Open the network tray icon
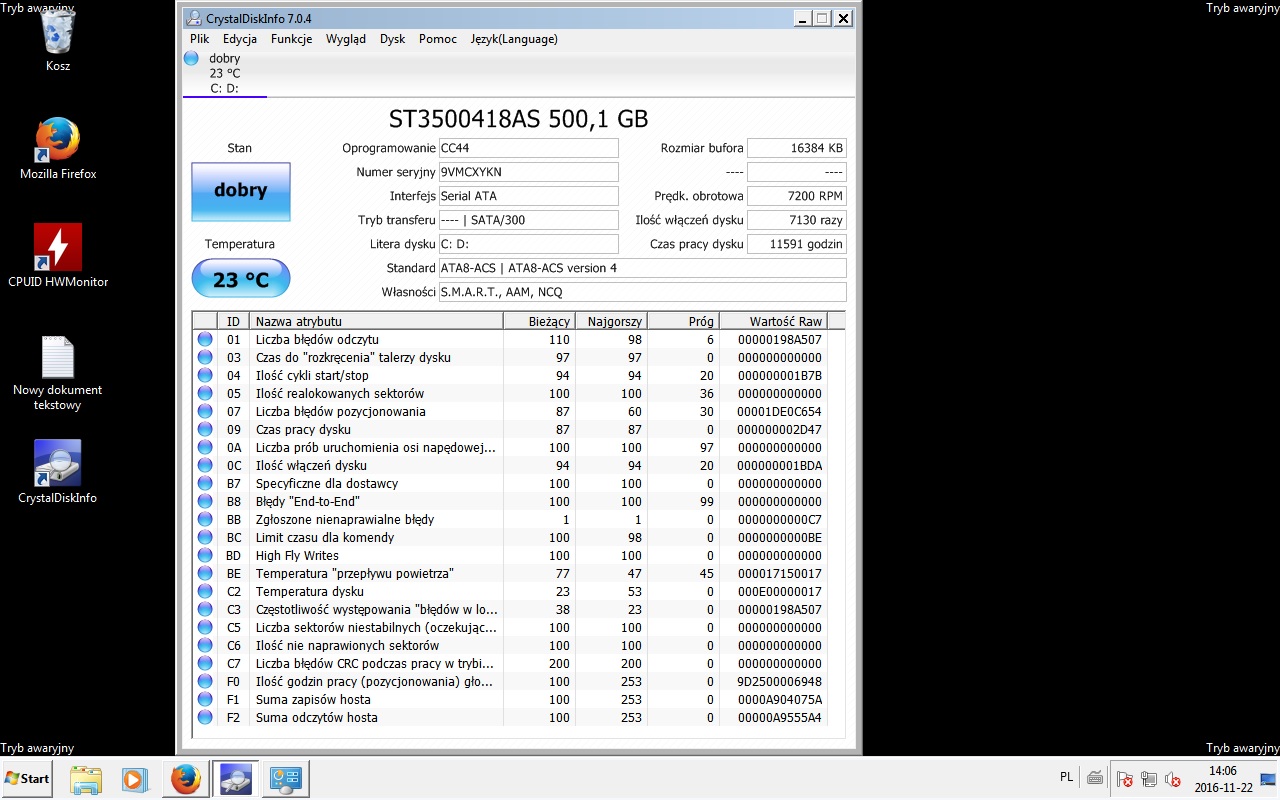 (x=1149, y=779)
